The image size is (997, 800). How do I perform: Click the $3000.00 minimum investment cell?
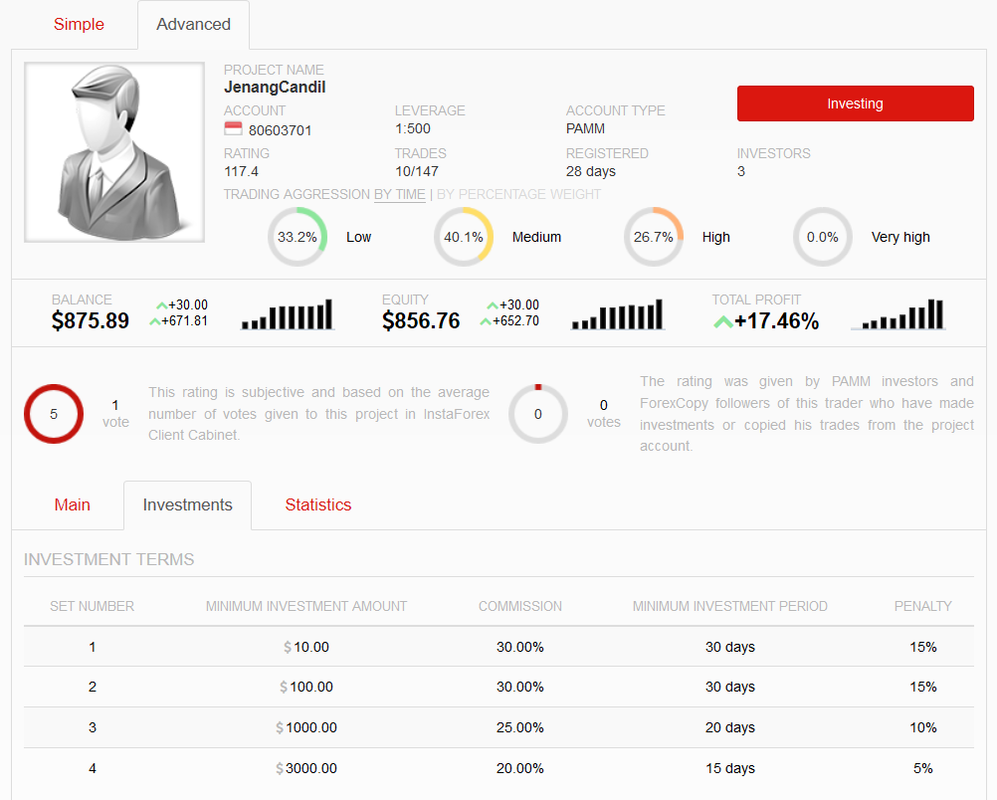tap(306, 768)
